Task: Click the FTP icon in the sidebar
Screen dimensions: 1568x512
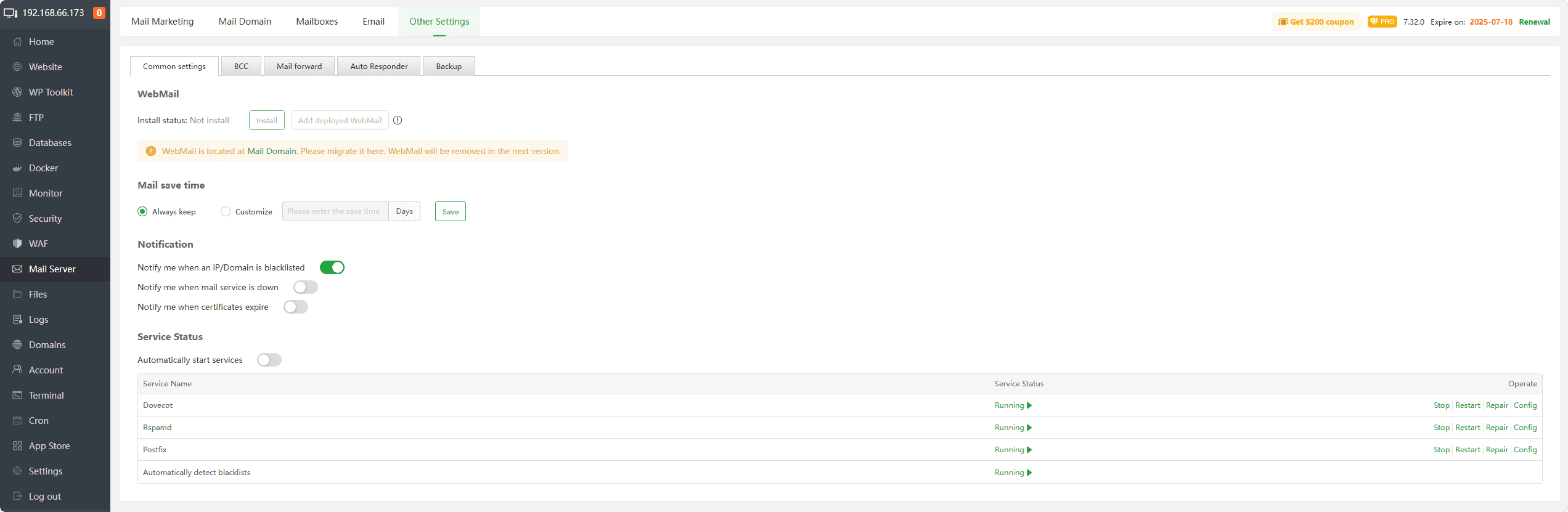Action: (17, 118)
